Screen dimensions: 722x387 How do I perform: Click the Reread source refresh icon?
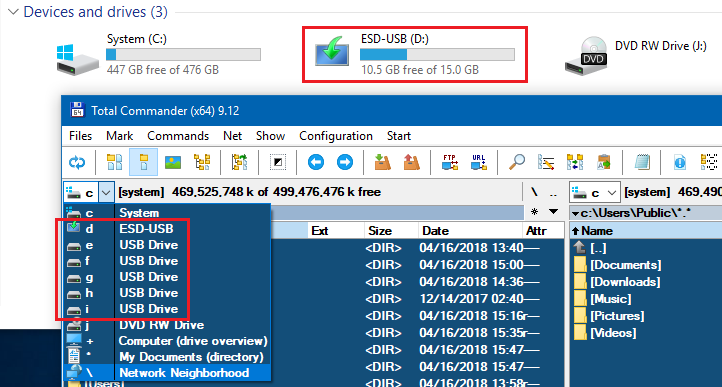click(x=77, y=162)
